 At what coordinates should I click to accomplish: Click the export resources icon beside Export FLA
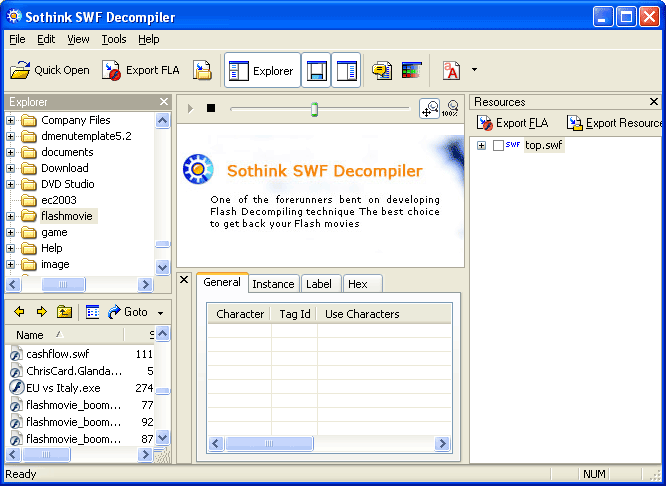202,70
